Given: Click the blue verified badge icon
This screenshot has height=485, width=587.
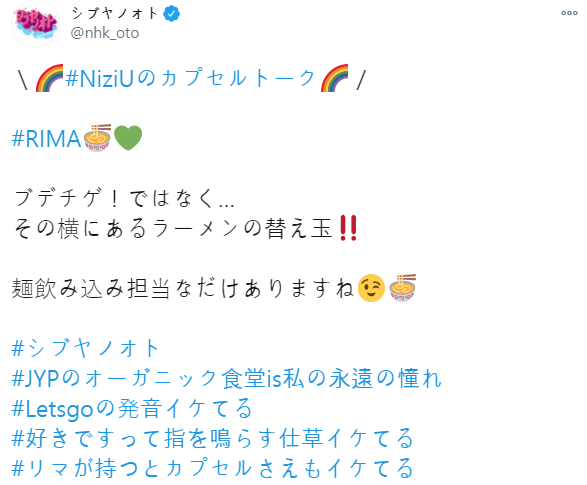Looking at the screenshot, I should pos(171,14).
